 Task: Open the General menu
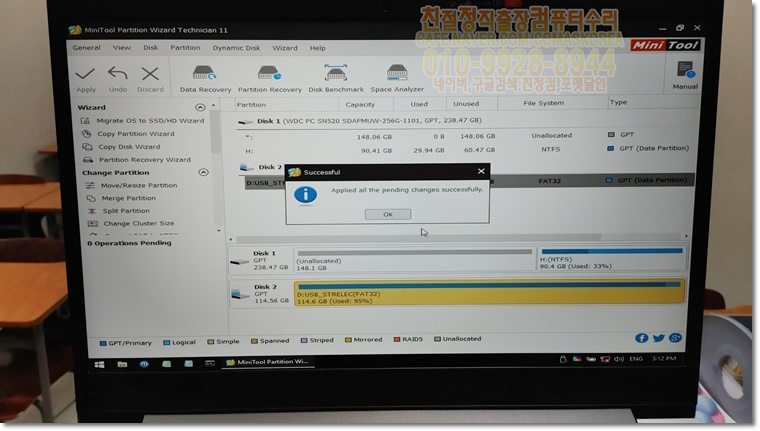pyautogui.click(x=86, y=48)
